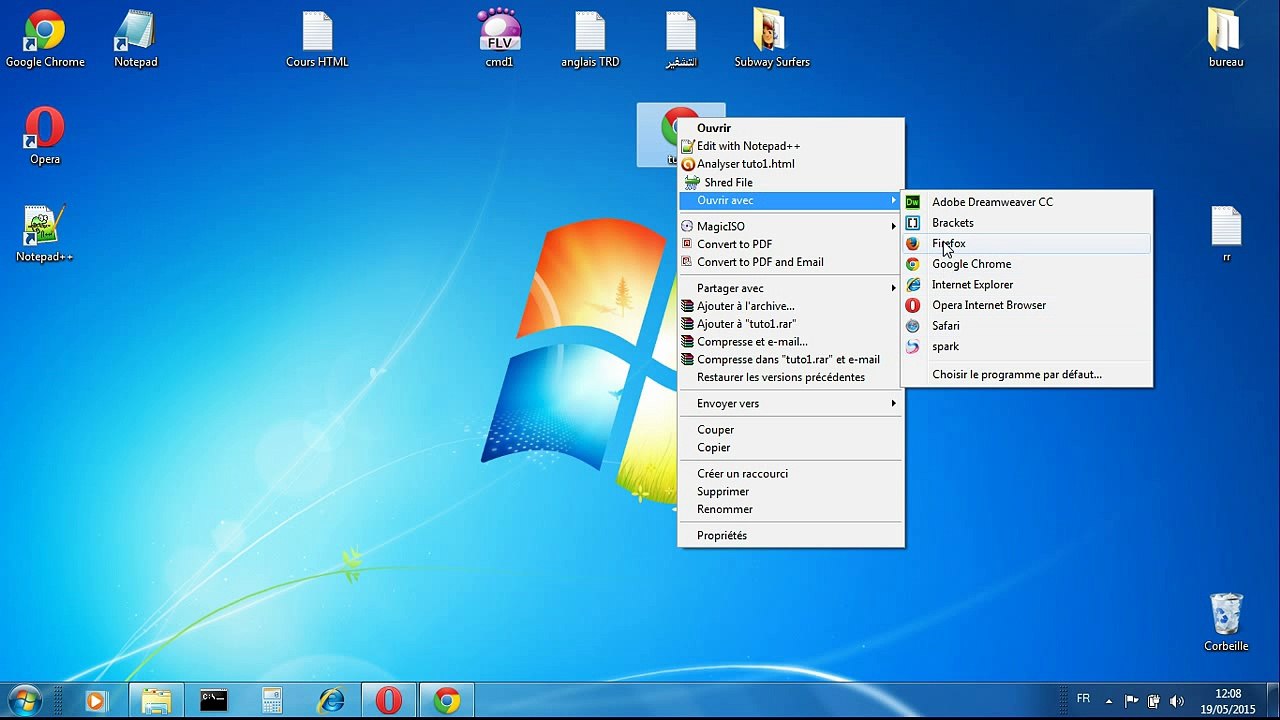Expand the Envoyer vers submenu
This screenshot has width=1280, height=720.
click(790, 403)
